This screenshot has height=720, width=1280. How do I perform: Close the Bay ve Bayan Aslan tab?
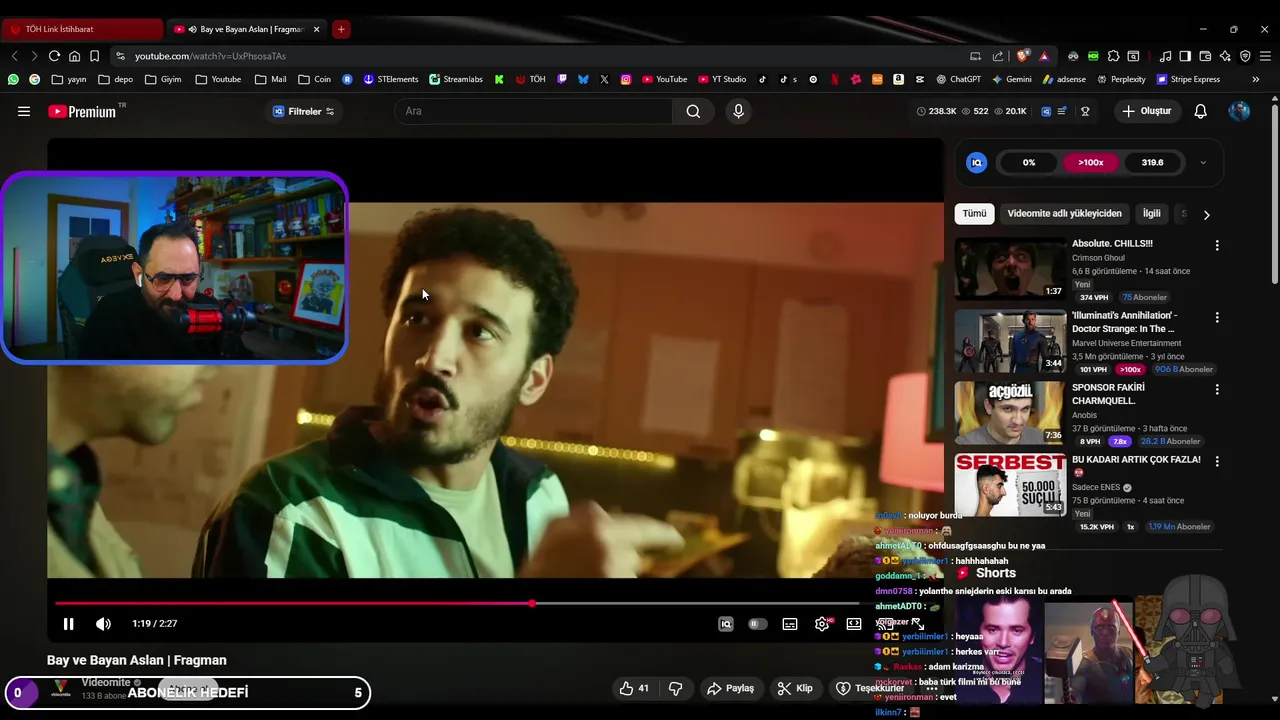pos(316,29)
